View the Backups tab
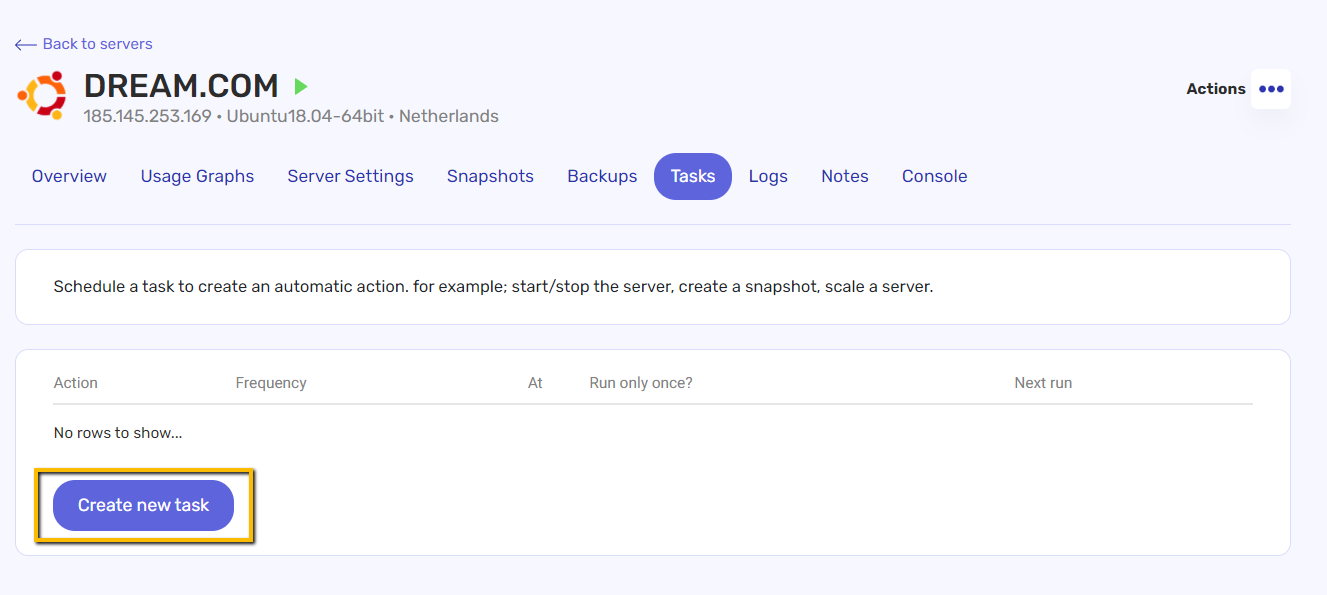1327x595 pixels. click(602, 176)
